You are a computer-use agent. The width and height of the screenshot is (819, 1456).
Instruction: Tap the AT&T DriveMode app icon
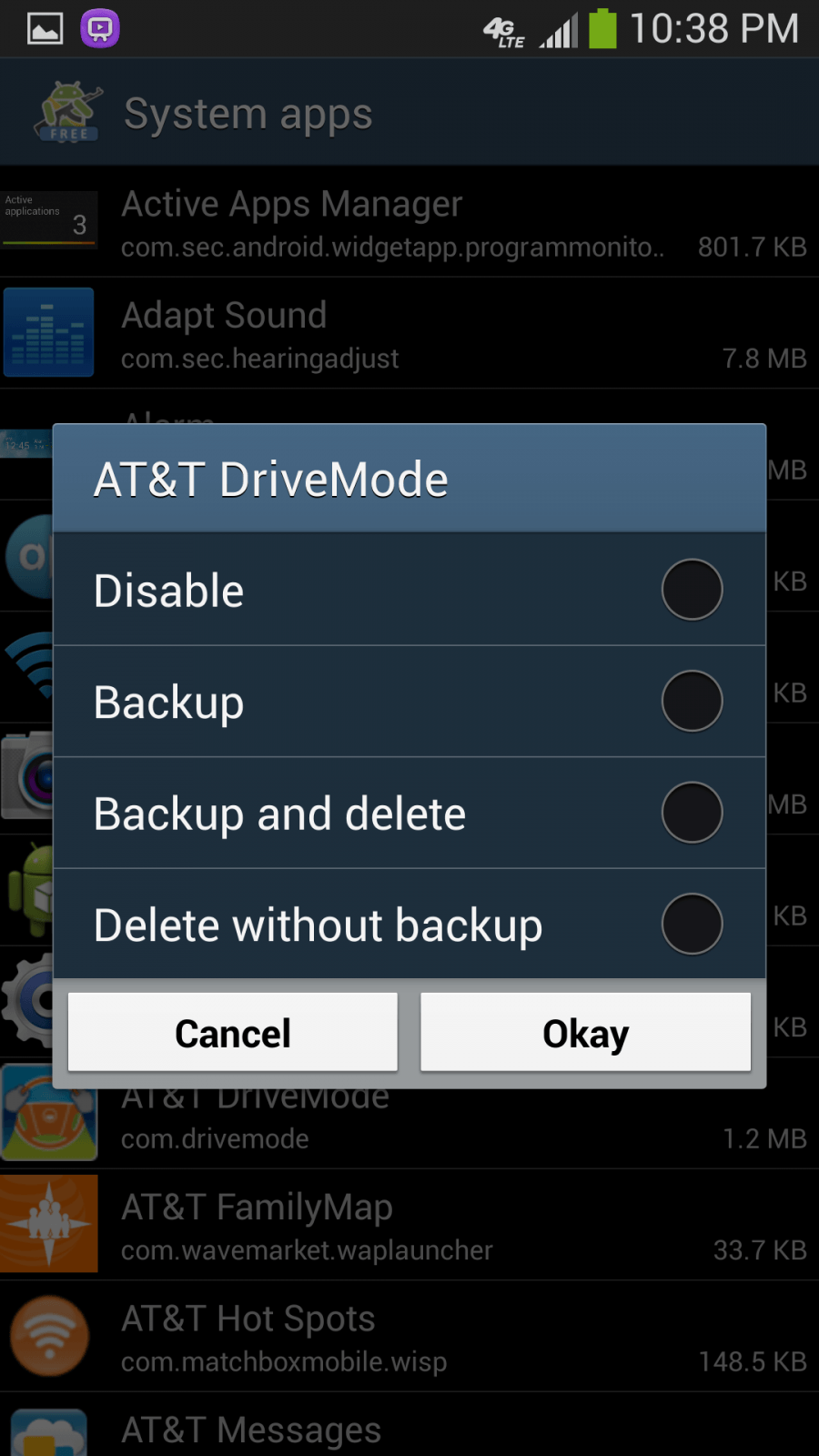click(x=49, y=1112)
